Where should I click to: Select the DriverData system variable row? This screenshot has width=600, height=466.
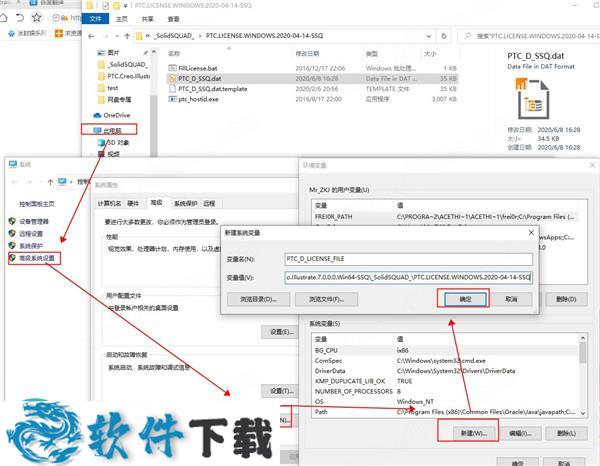point(446,371)
